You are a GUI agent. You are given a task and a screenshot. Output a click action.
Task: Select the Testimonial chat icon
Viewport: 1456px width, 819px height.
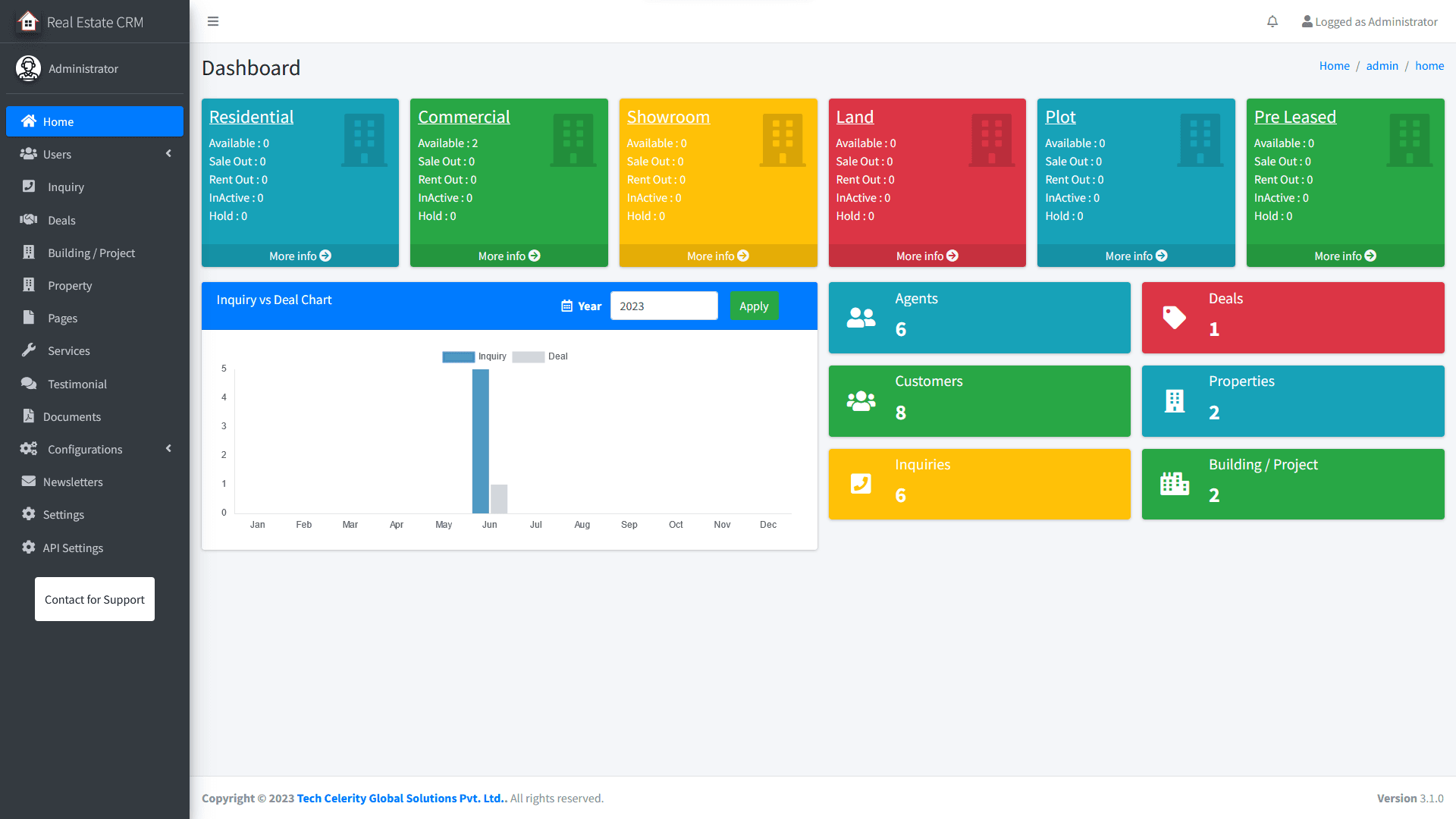point(28,384)
